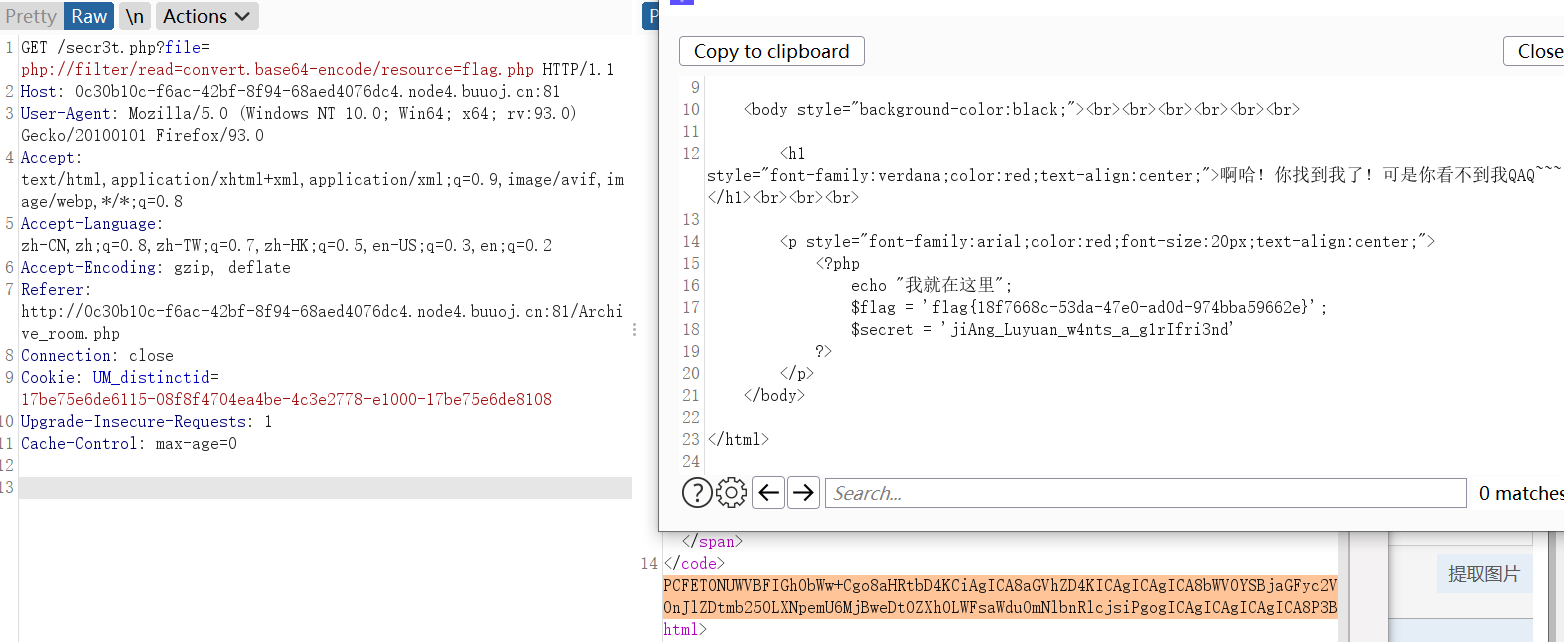Click the User-Agent header name
The image size is (1564, 642).
[68, 113]
